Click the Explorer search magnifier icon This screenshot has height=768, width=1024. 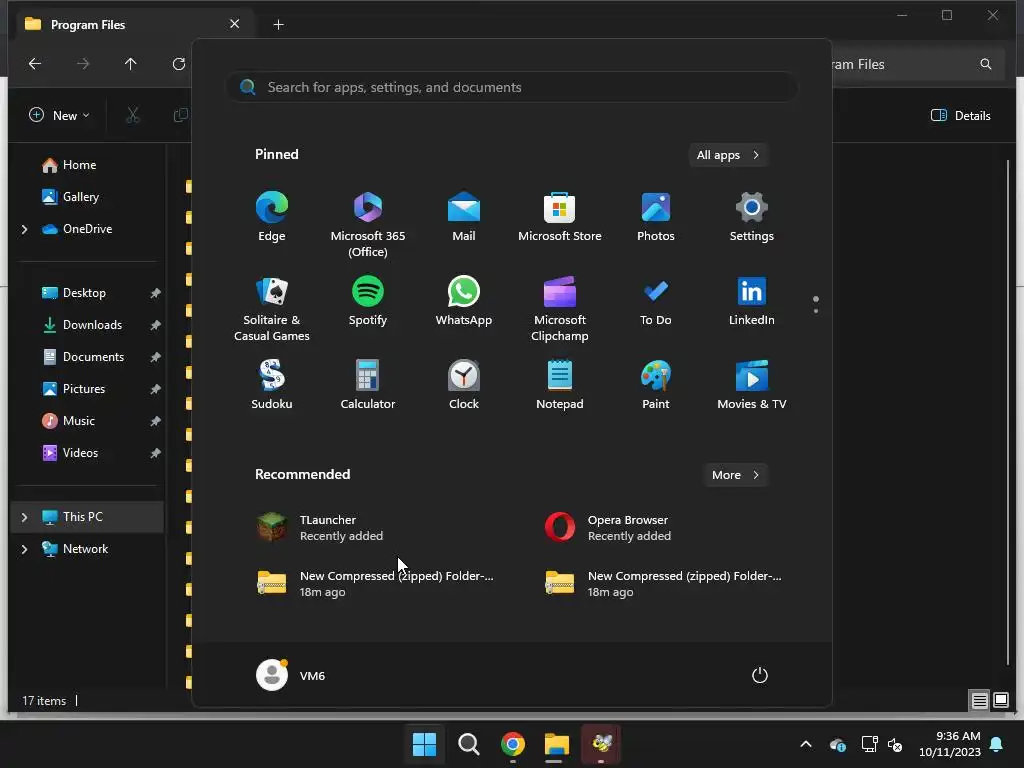(986, 64)
